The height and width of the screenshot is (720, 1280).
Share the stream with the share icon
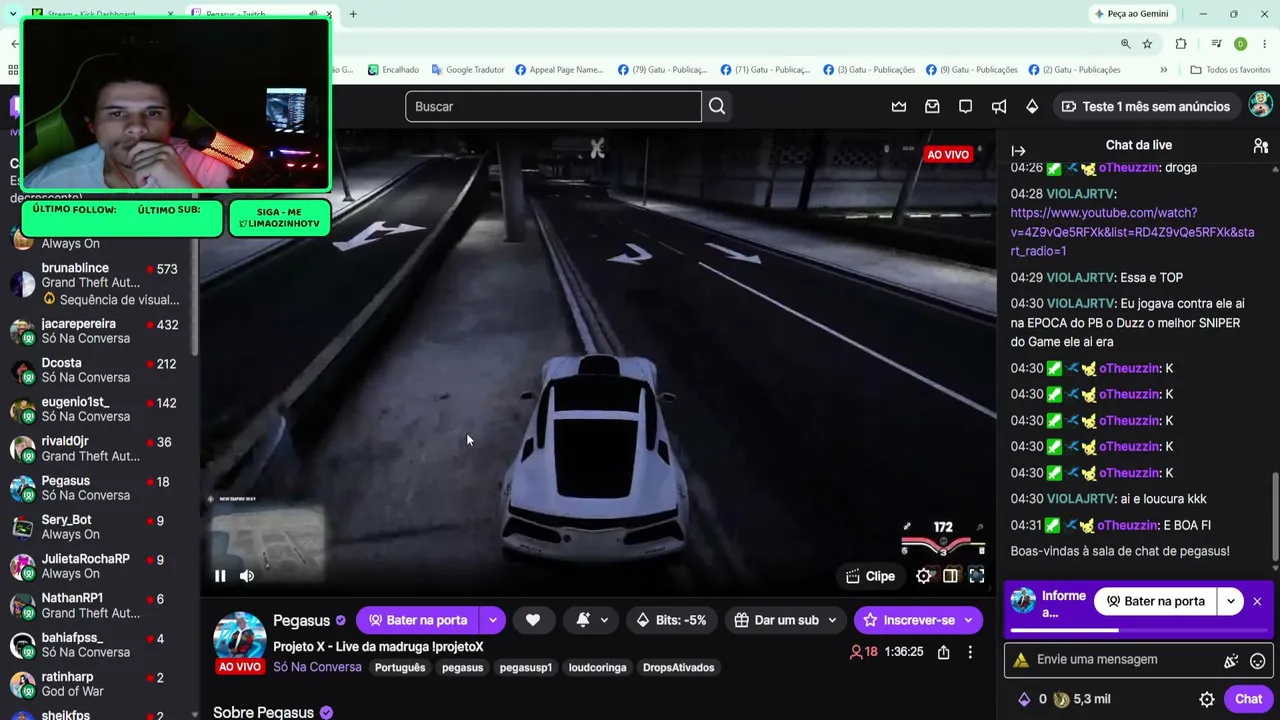coord(943,652)
